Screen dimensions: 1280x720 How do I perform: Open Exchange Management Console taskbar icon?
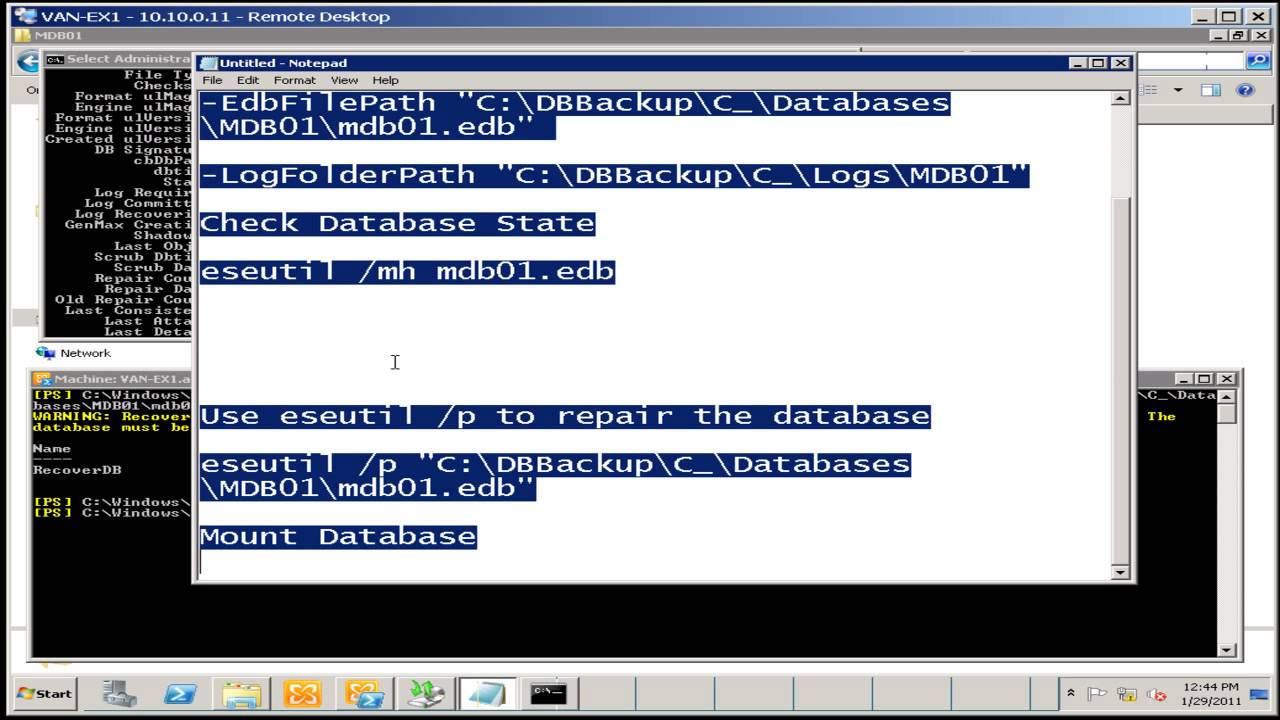(x=303, y=693)
